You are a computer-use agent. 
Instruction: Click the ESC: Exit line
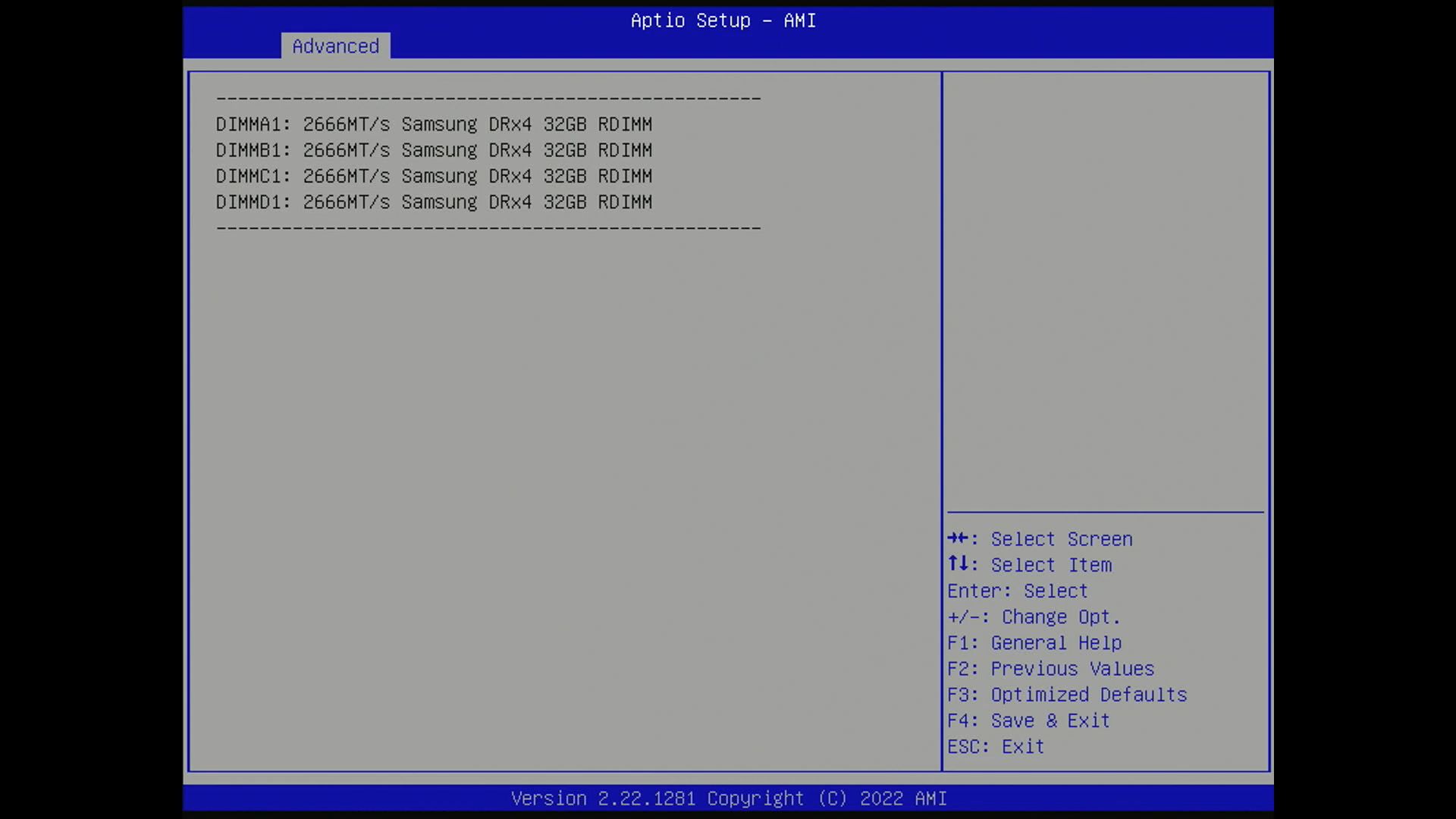(996, 746)
